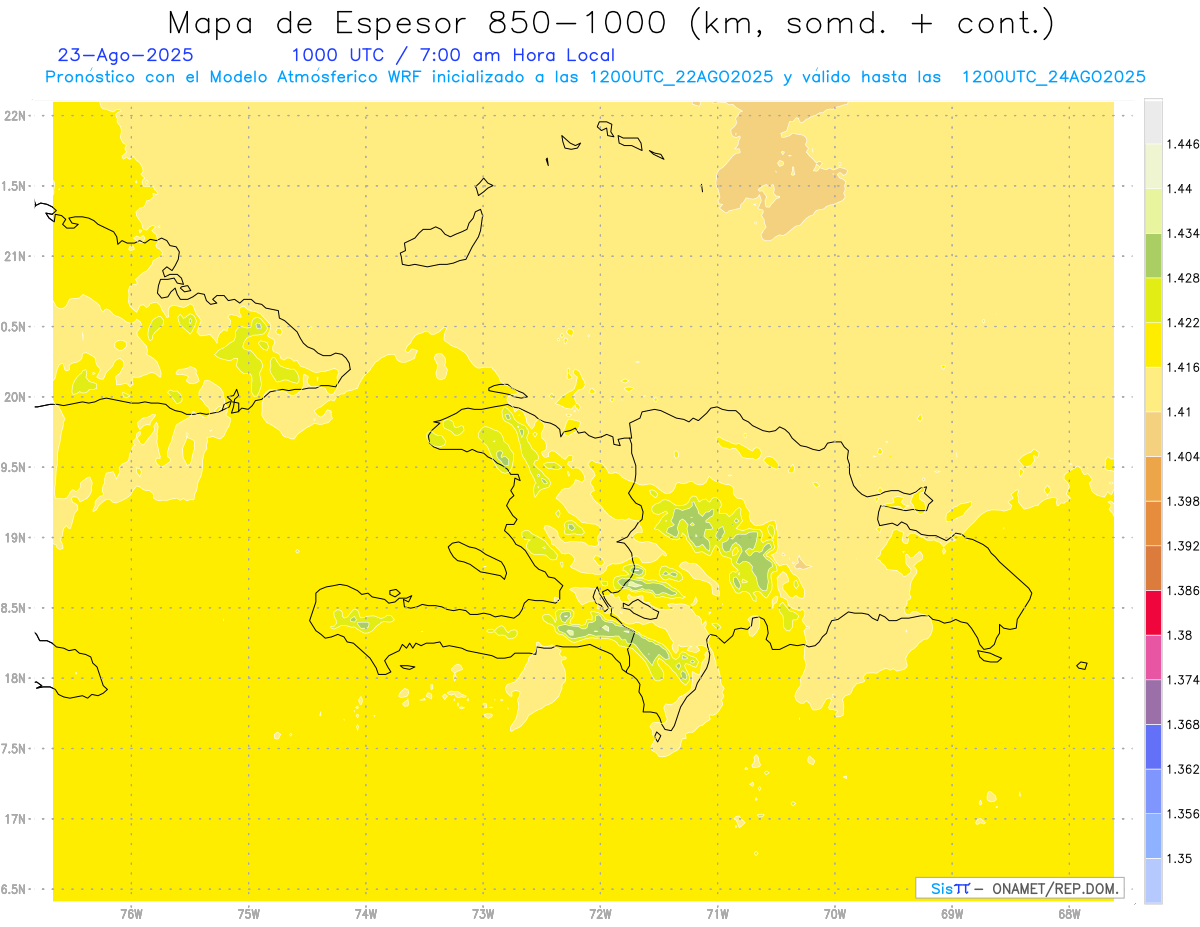
Task: Click the 74W longitude axis label
Action: [x=366, y=914]
